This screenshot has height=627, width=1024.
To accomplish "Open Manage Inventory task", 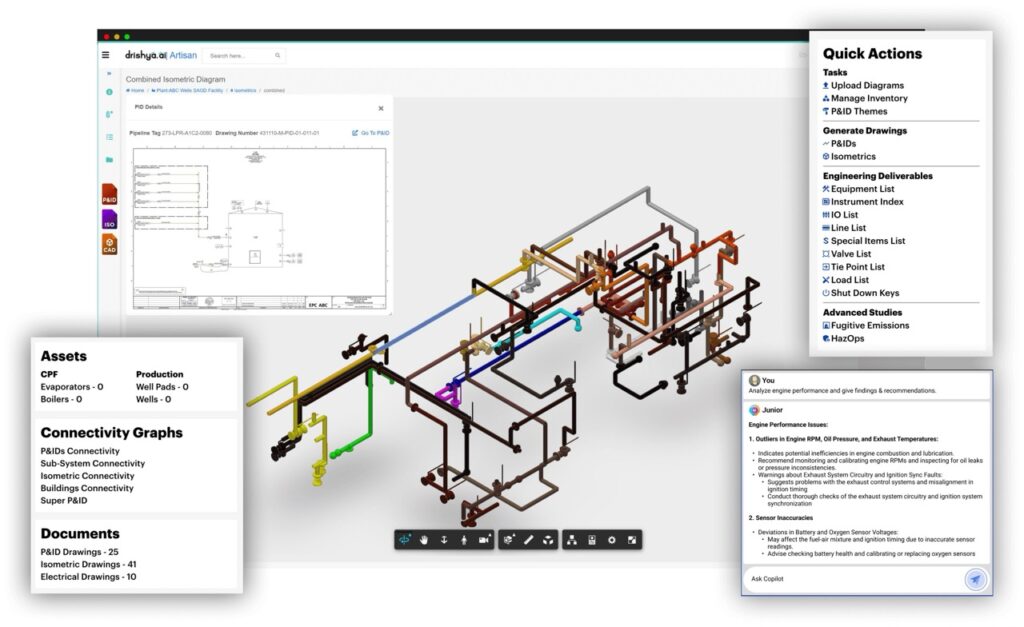I will [x=865, y=99].
